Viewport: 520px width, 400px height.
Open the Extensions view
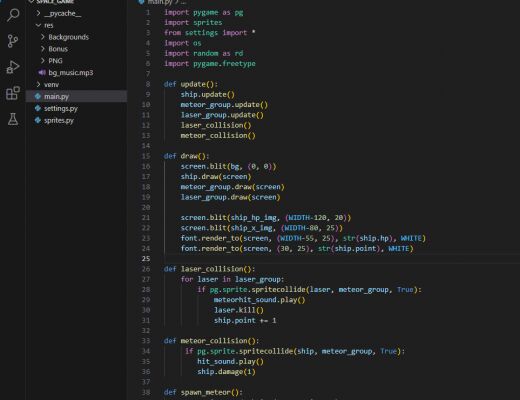[x=13, y=93]
